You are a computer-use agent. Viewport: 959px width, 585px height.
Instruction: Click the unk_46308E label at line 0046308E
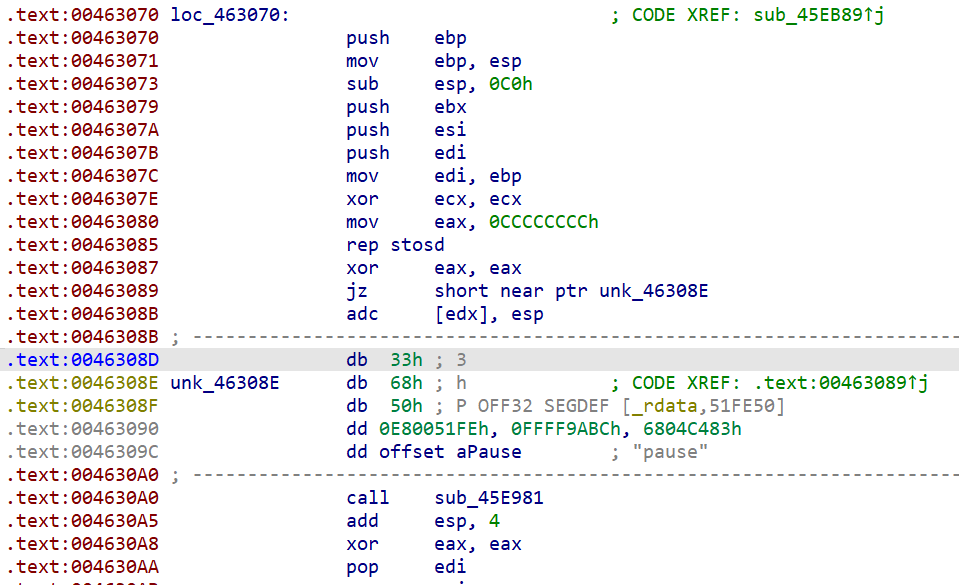(x=225, y=383)
